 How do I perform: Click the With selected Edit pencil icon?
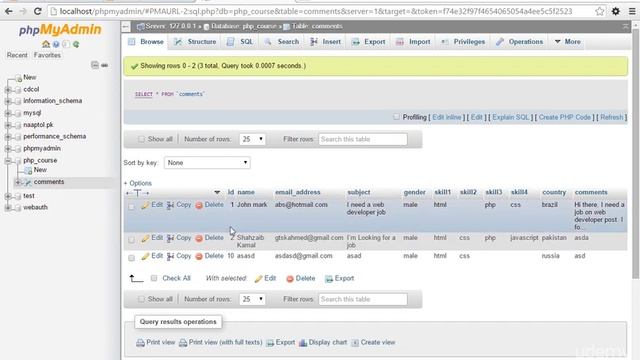coord(258,279)
